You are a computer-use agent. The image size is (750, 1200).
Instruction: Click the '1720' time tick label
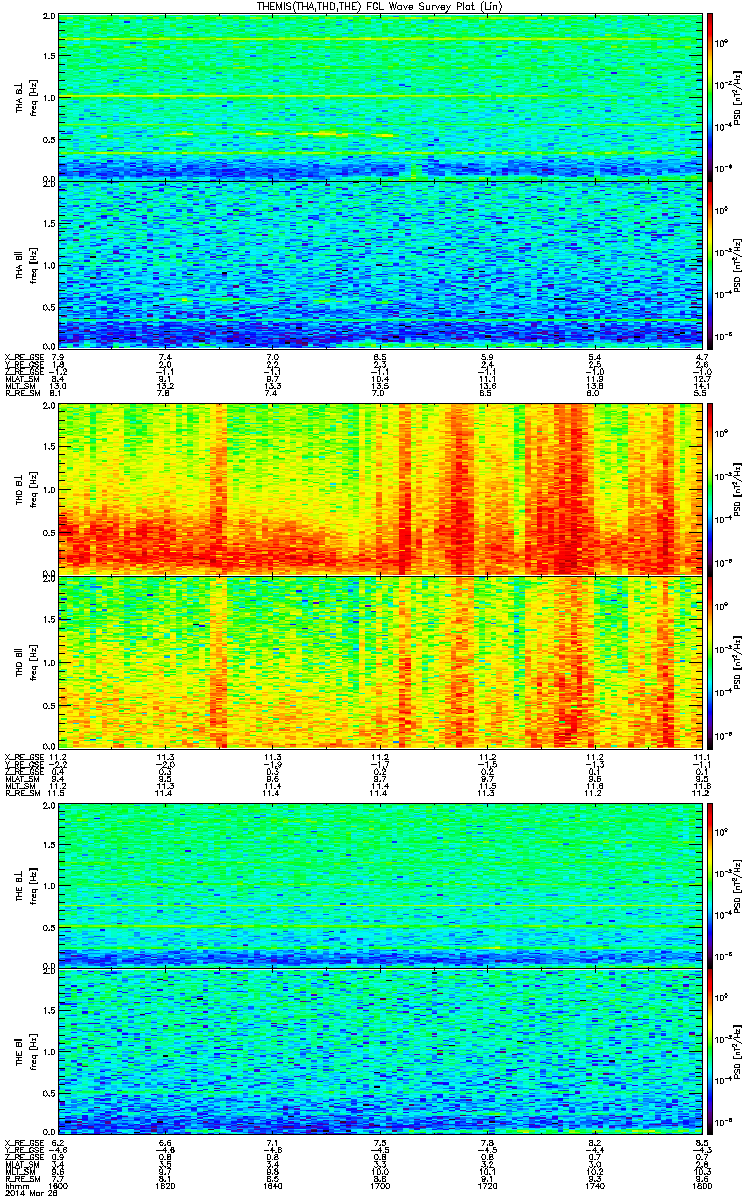pos(487,1186)
